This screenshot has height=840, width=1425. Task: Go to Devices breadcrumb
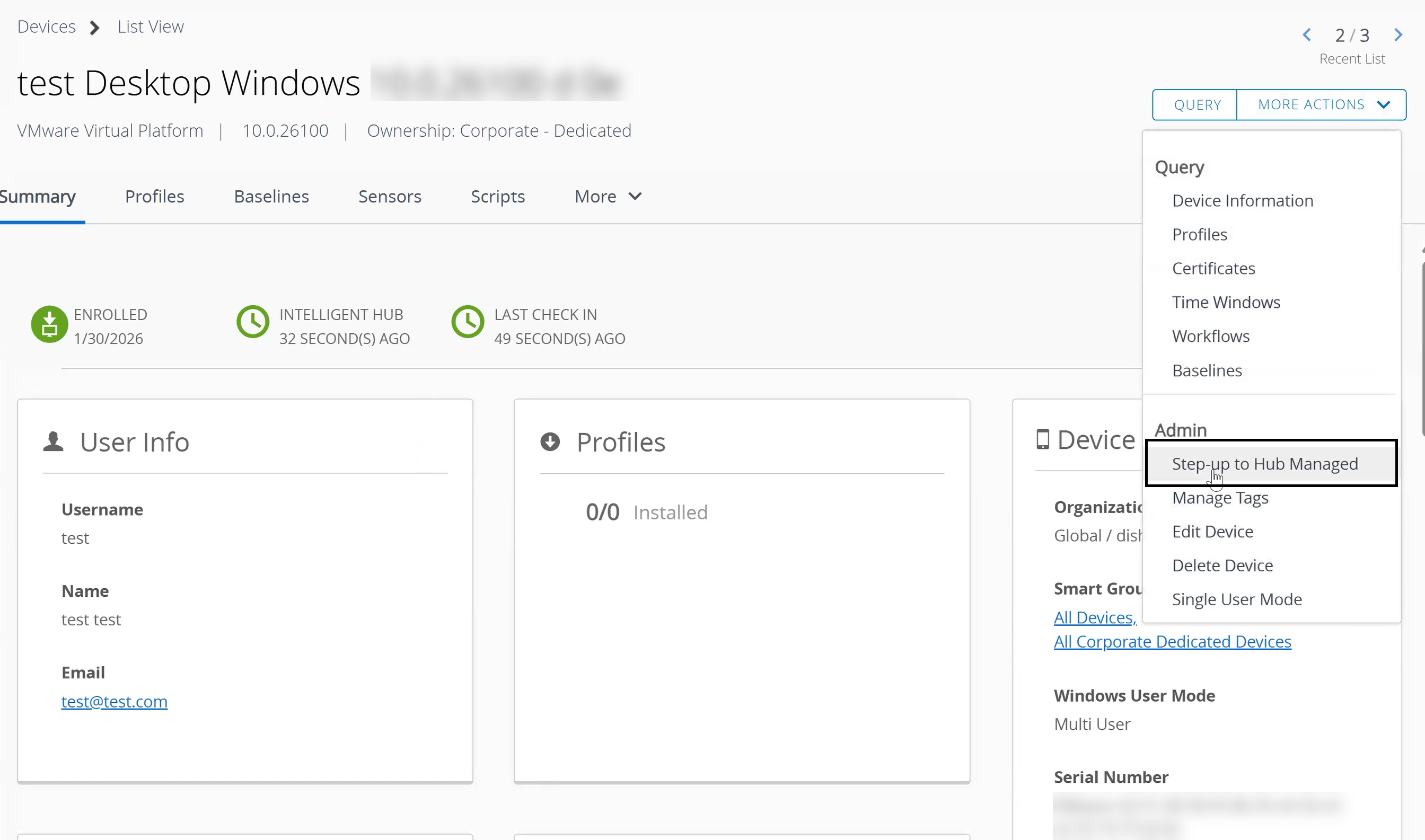pos(47,26)
